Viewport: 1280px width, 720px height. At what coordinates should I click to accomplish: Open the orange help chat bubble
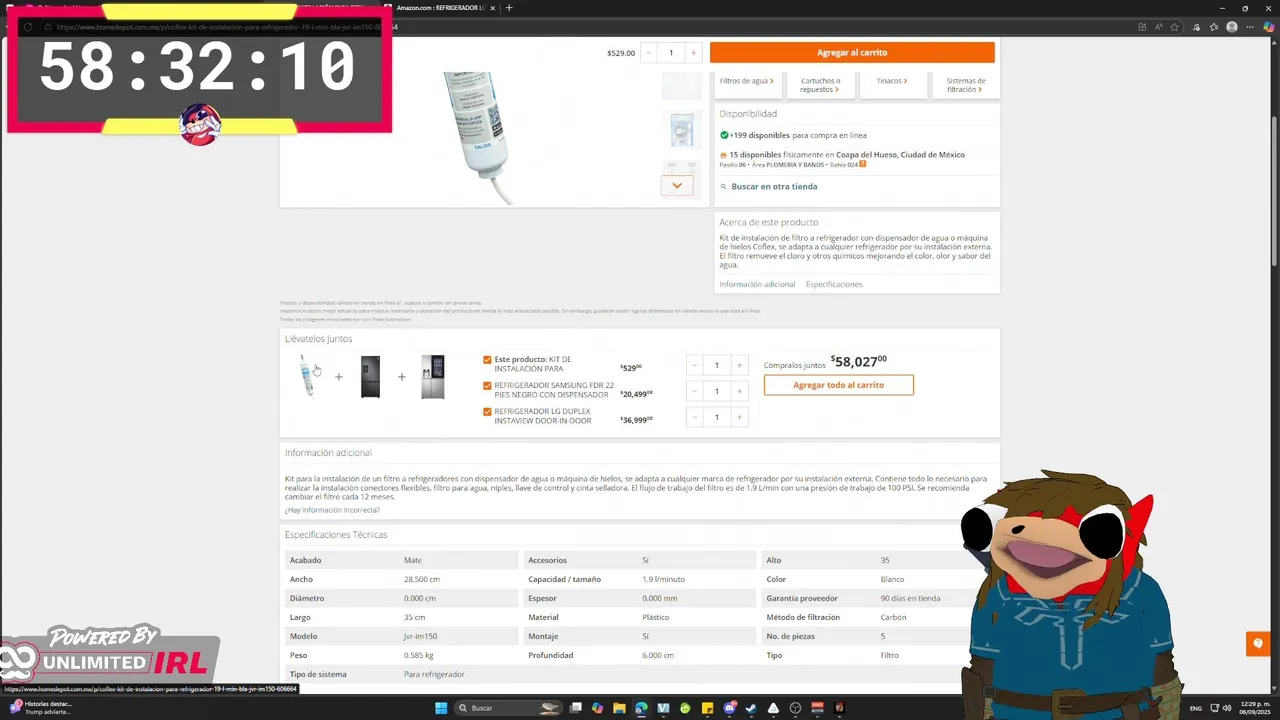(x=1258, y=643)
